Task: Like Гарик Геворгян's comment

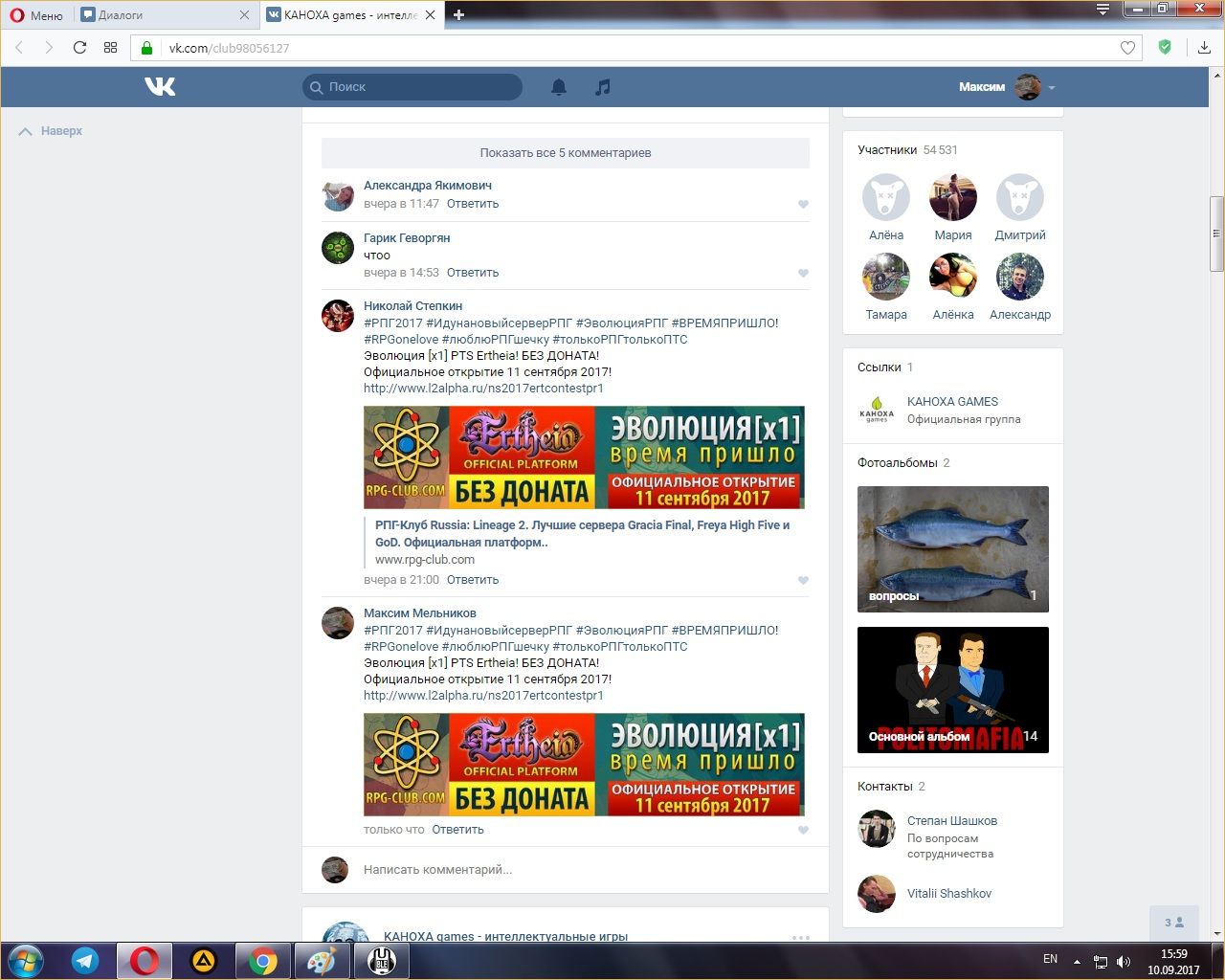Action: point(803,273)
